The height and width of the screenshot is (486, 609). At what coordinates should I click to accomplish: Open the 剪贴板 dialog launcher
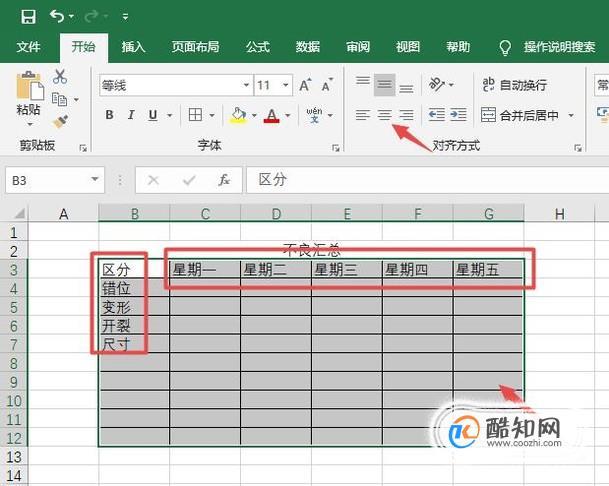point(83,148)
